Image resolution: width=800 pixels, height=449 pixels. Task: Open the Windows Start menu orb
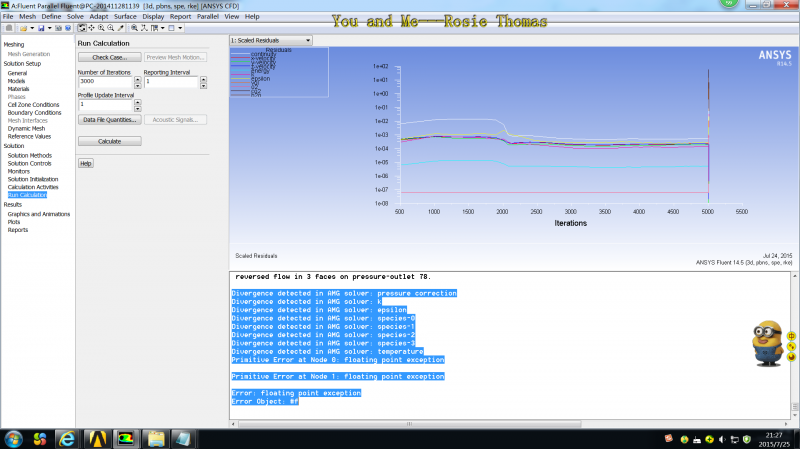coord(14,438)
